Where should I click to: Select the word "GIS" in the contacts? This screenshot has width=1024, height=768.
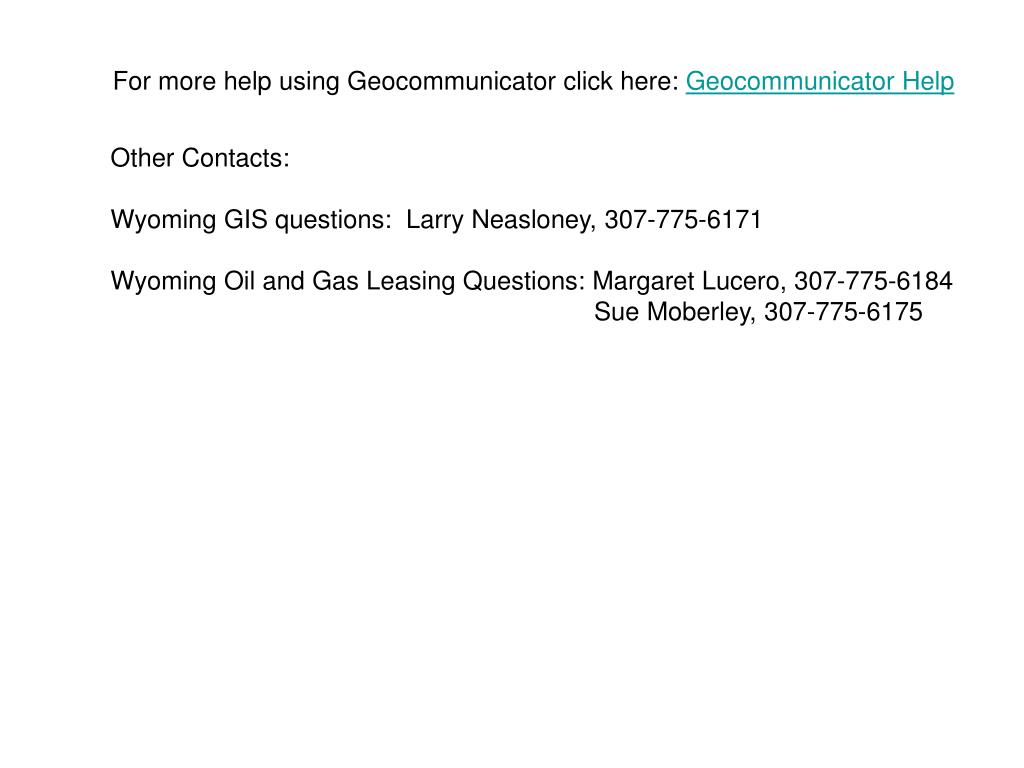pyautogui.click(x=246, y=219)
